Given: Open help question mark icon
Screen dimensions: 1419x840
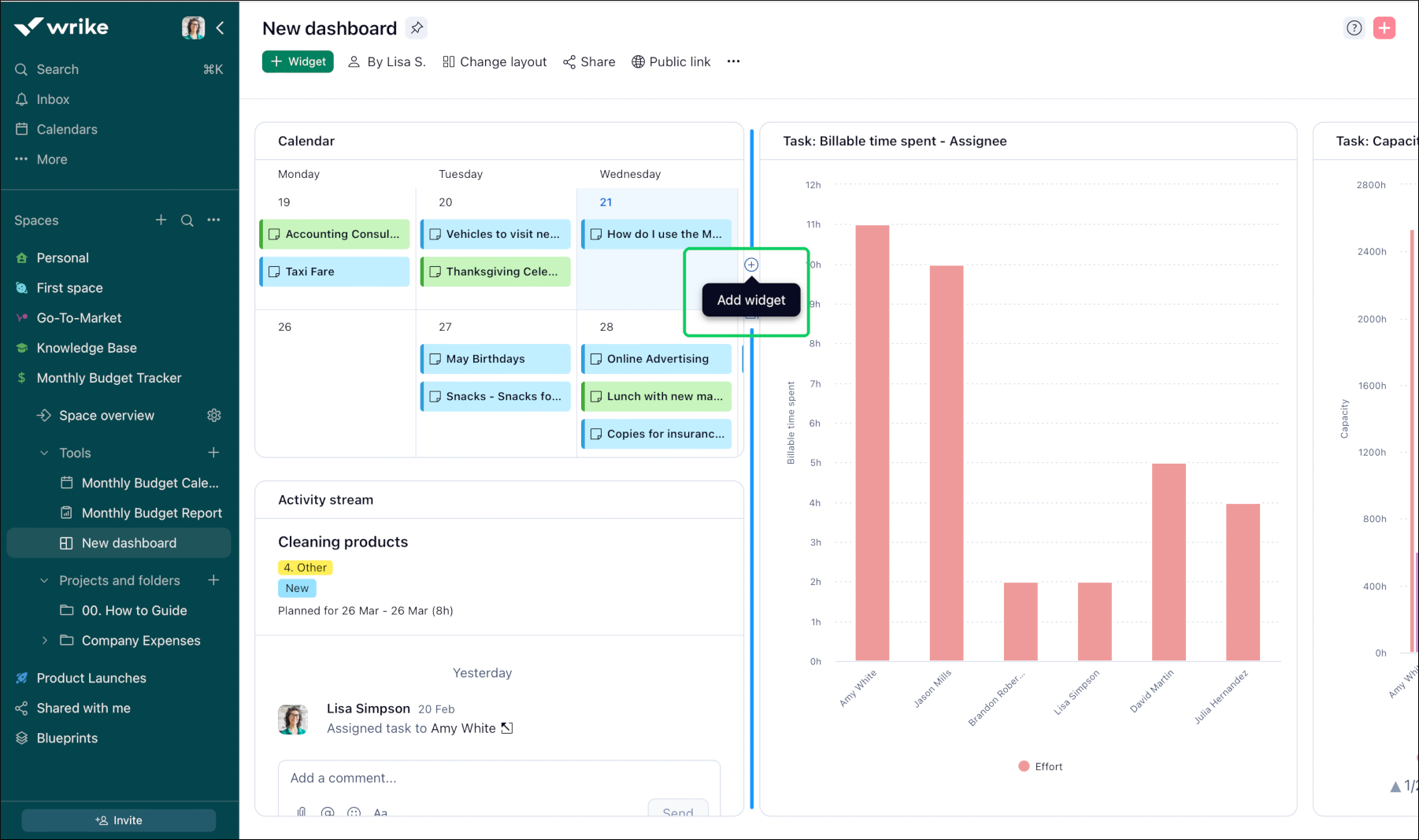Looking at the screenshot, I should [1354, 28].
